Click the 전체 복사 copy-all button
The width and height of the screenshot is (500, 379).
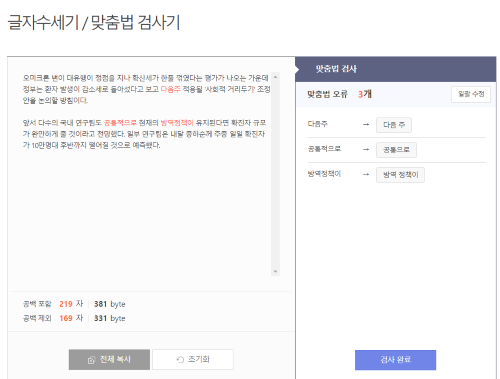pos(109,359)
